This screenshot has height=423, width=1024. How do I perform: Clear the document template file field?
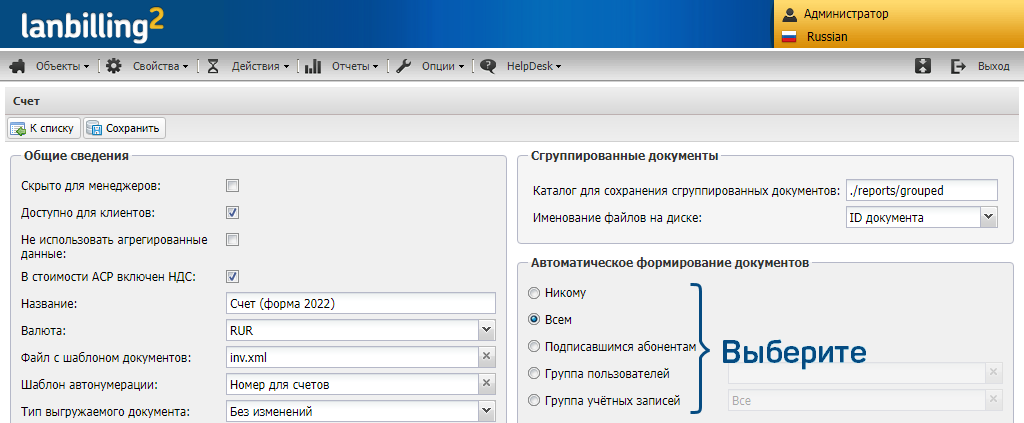(486, 357)
